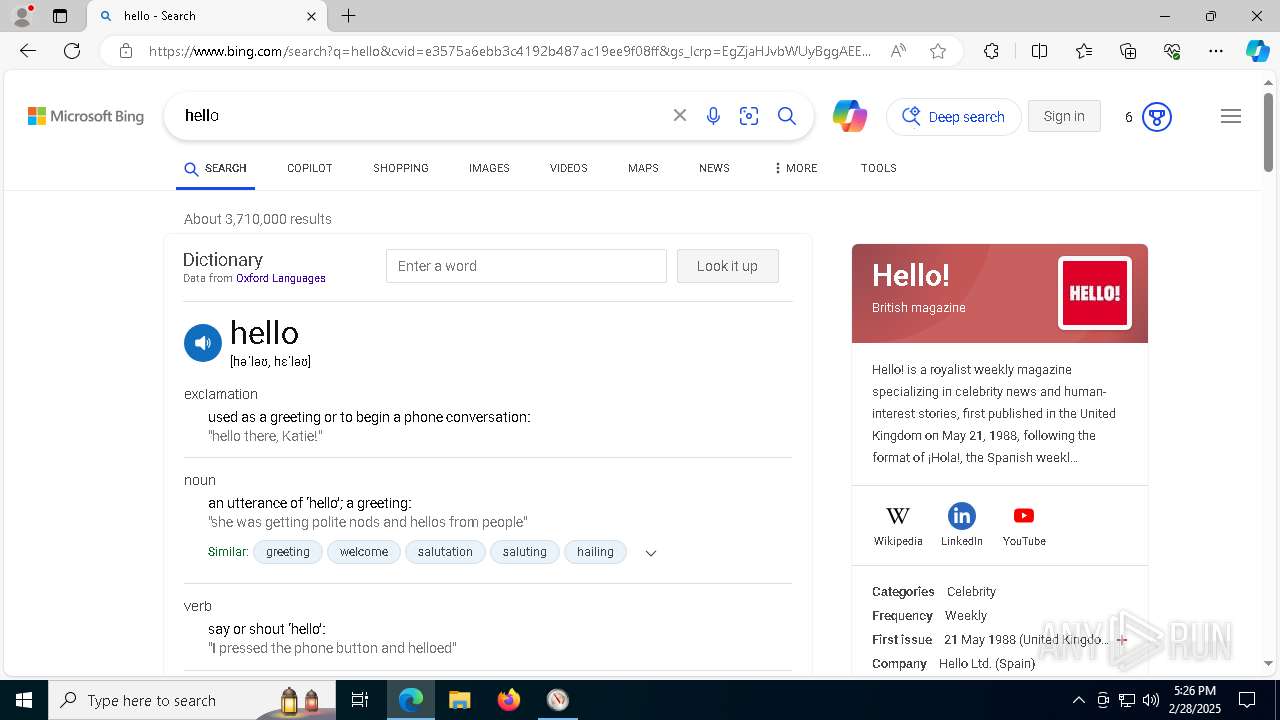Open Wikipedia link for Hello! magazine

[898, 525]
